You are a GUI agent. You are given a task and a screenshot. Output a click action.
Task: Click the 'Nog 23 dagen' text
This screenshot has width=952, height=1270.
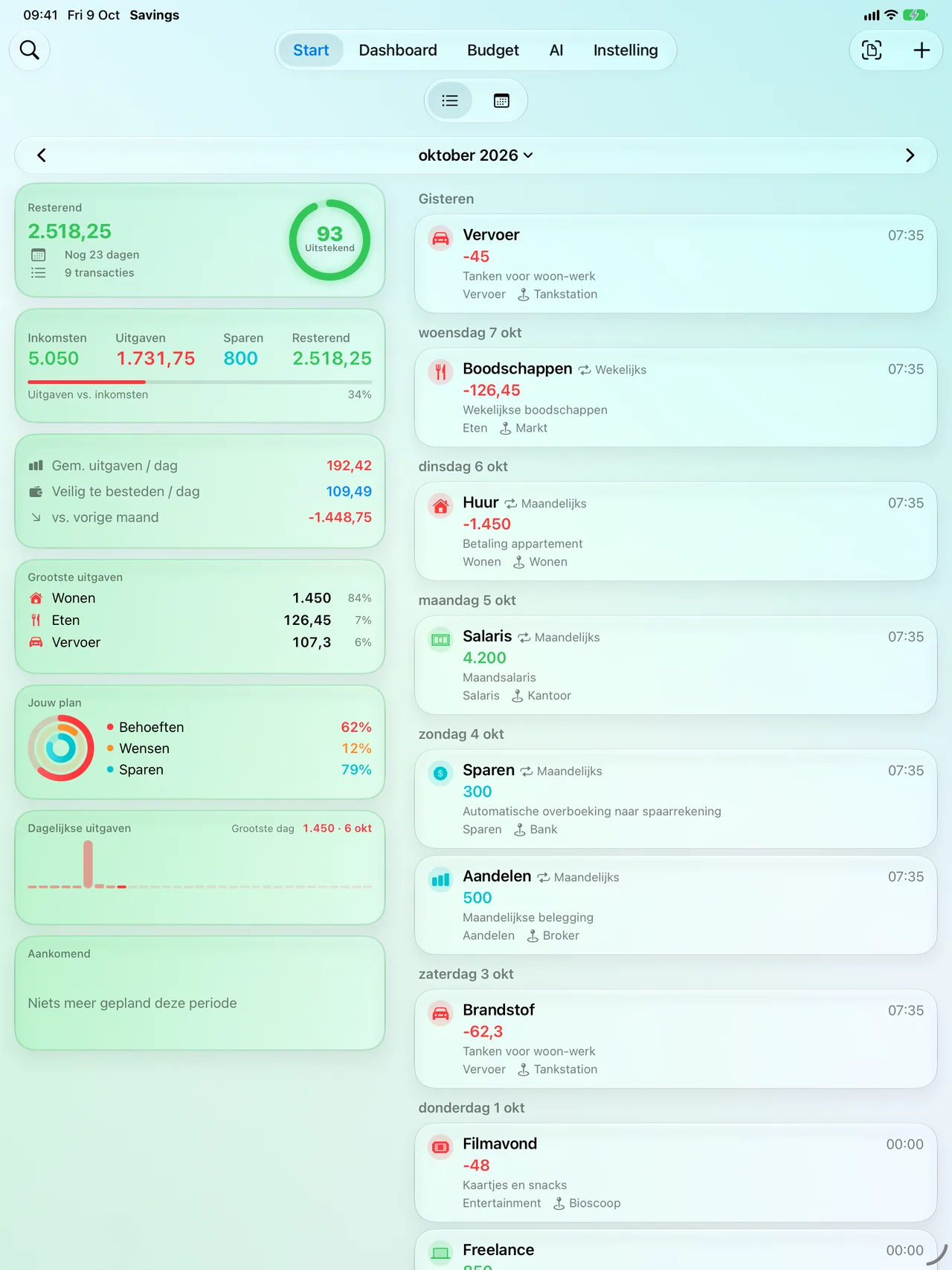pyautogui.click(x=102, y=254)
